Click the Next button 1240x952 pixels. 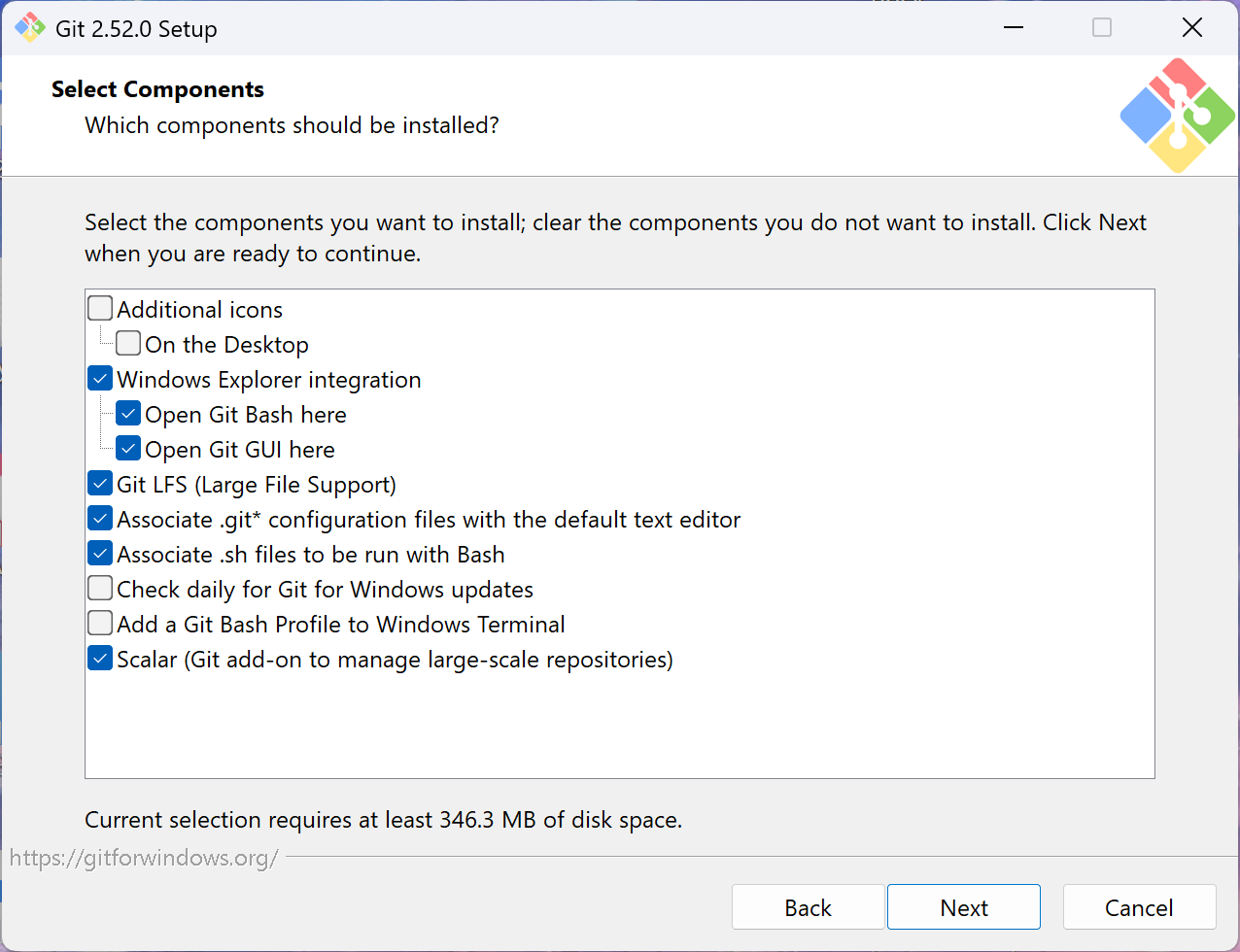[963, 907]
